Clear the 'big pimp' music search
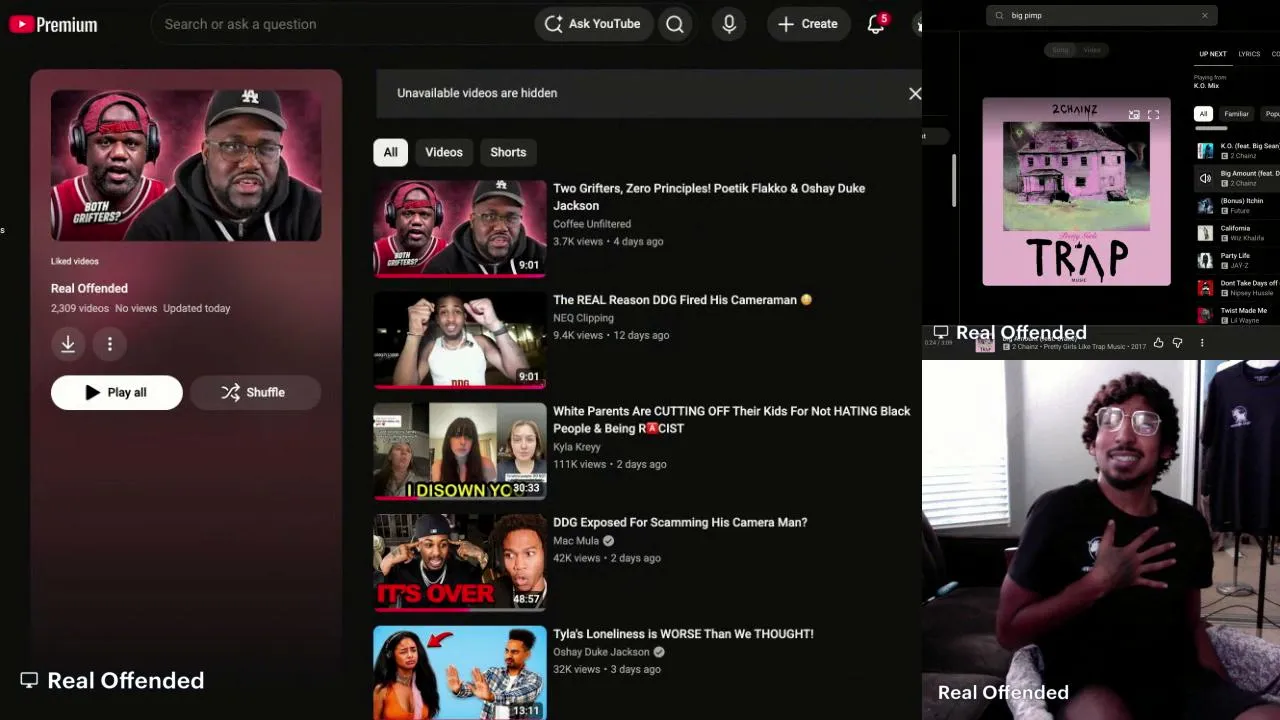Image resolution: width=1280 pixels, height=720 pixels. pyautogui.click(x=1204, y=15)
